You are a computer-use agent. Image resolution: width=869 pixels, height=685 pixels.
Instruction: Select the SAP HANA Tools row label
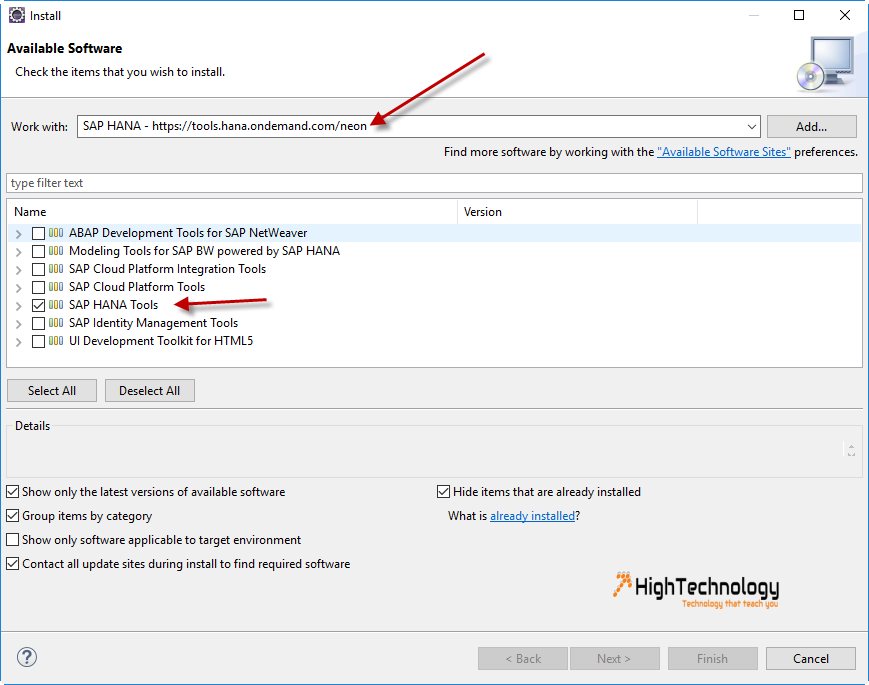113,305
